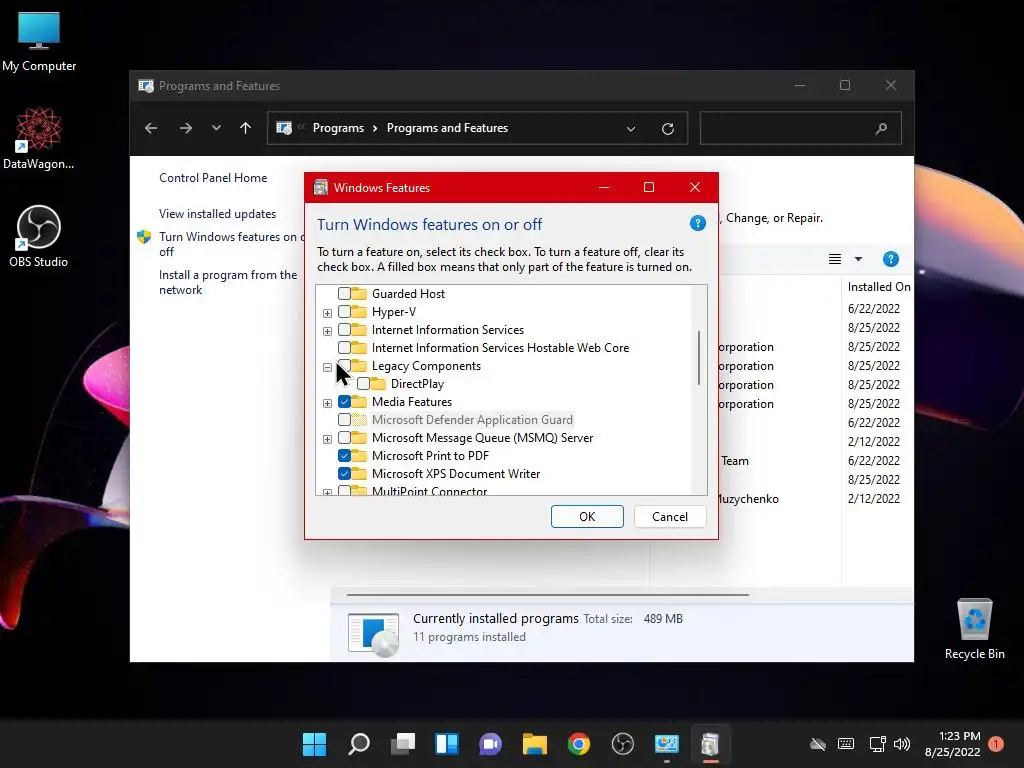Enable the Hyper-V checkbox
The height and width of the screenshot is (768, 1024).
[x=344, y=312]
